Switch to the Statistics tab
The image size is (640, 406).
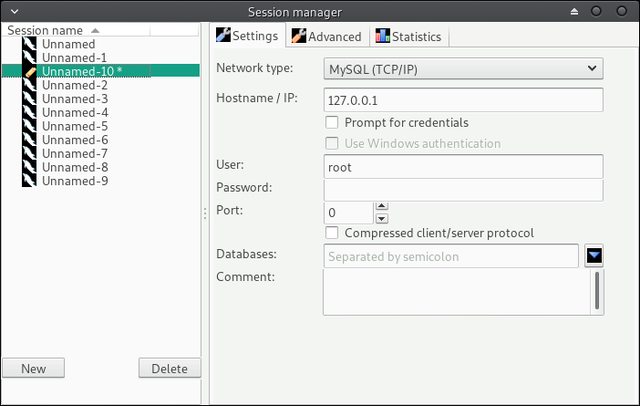[409, 36]
